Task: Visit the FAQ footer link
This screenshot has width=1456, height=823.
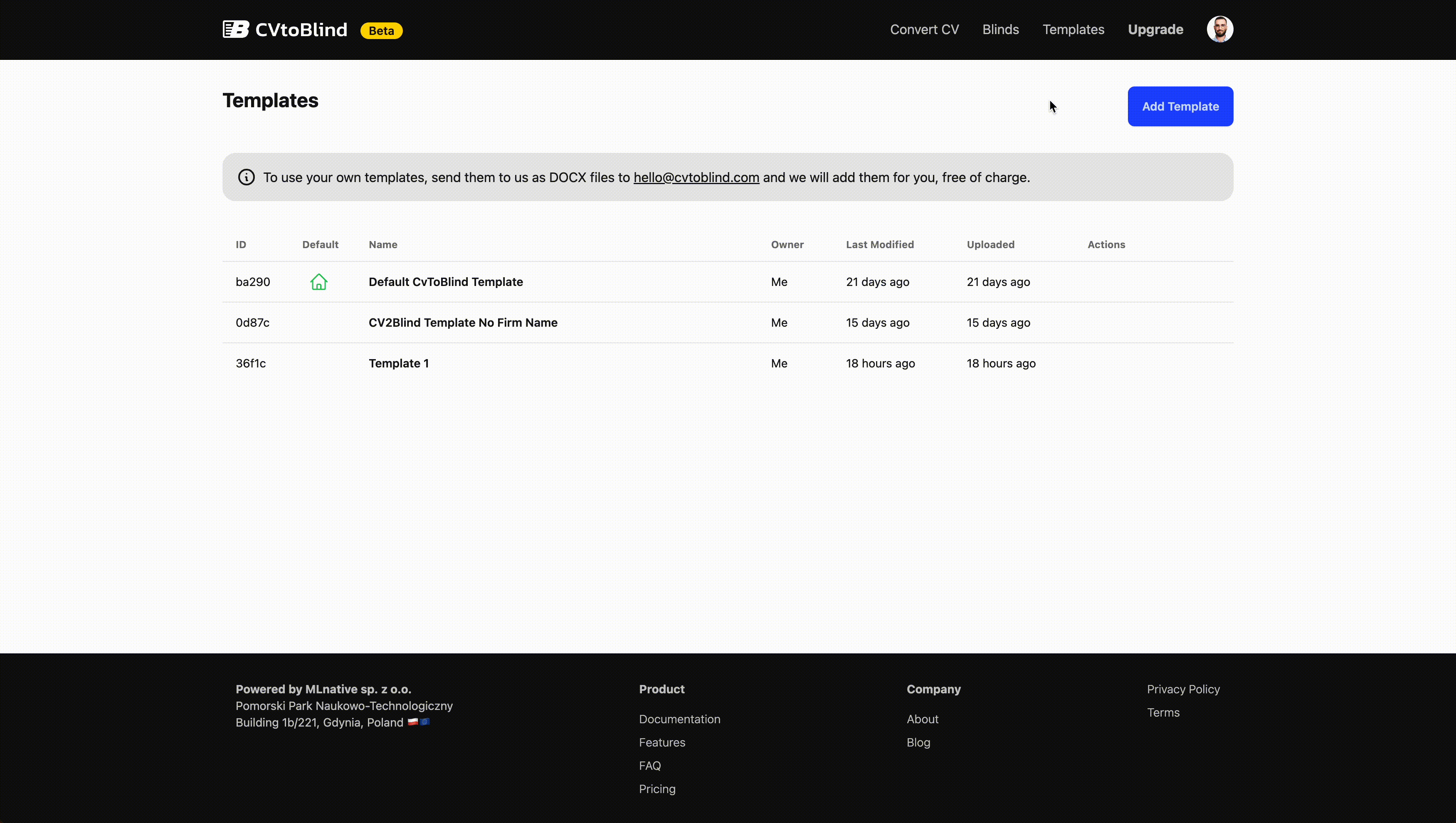Action: pyautogui.click(x=650, y=765)
